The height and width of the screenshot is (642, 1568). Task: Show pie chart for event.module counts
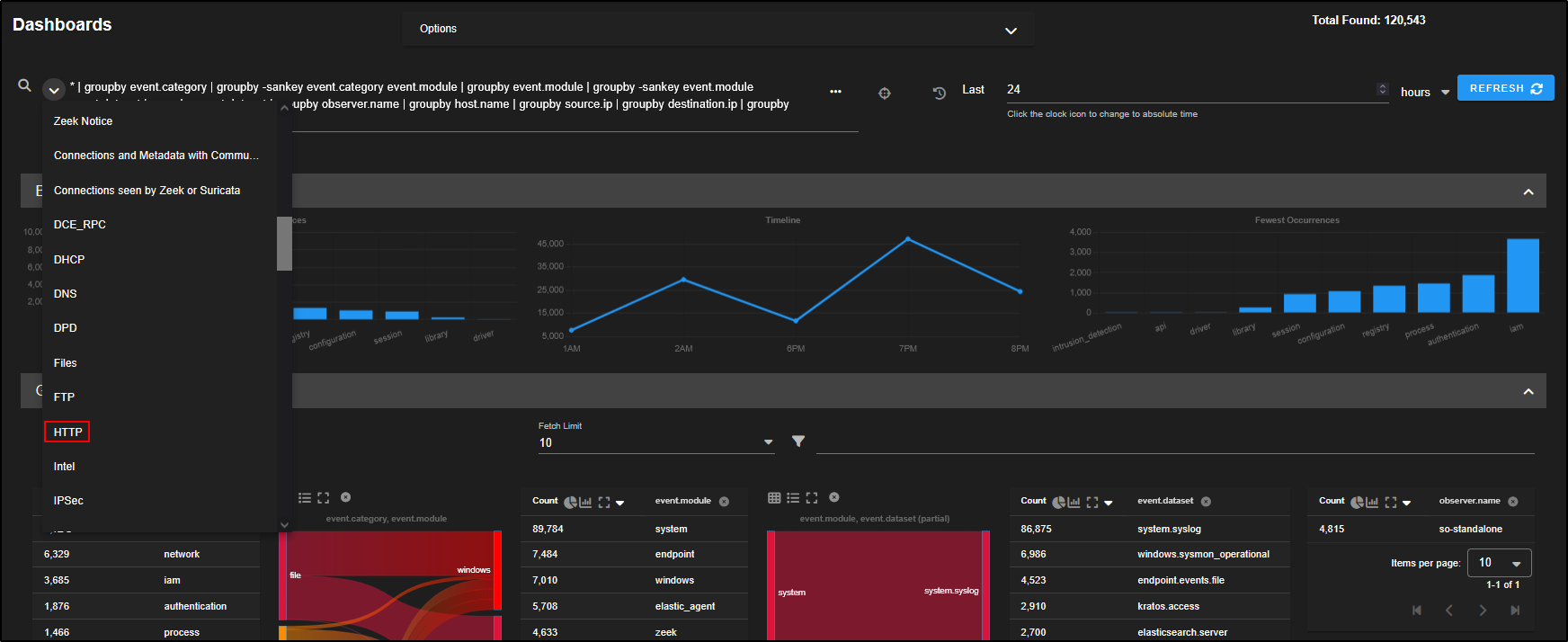point(570,502)
